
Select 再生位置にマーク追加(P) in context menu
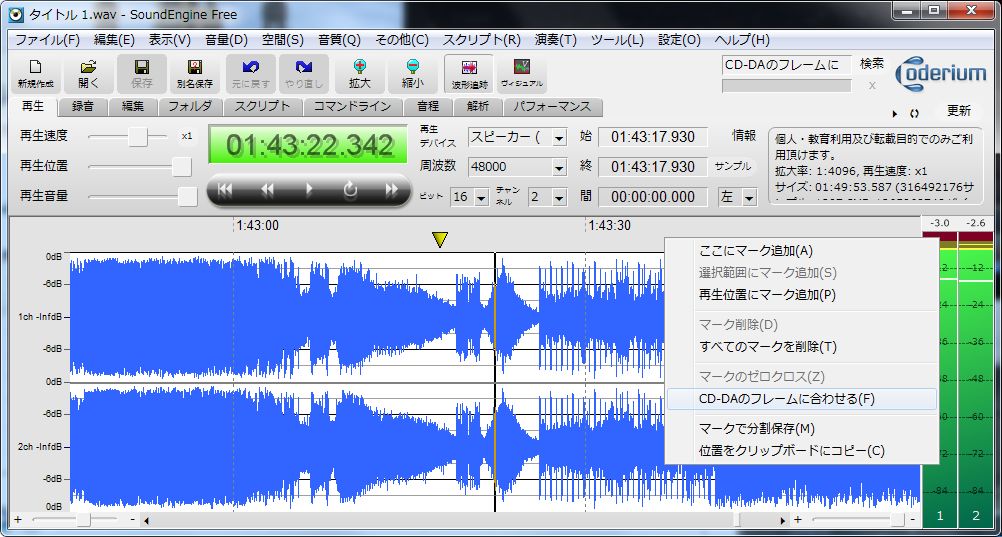point(801,295)
